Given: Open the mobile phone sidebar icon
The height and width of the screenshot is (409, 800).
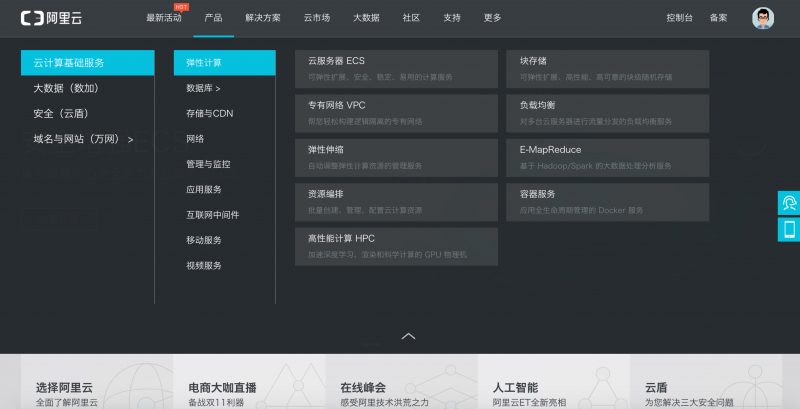Looking at the screenshot, I should 789,229.
